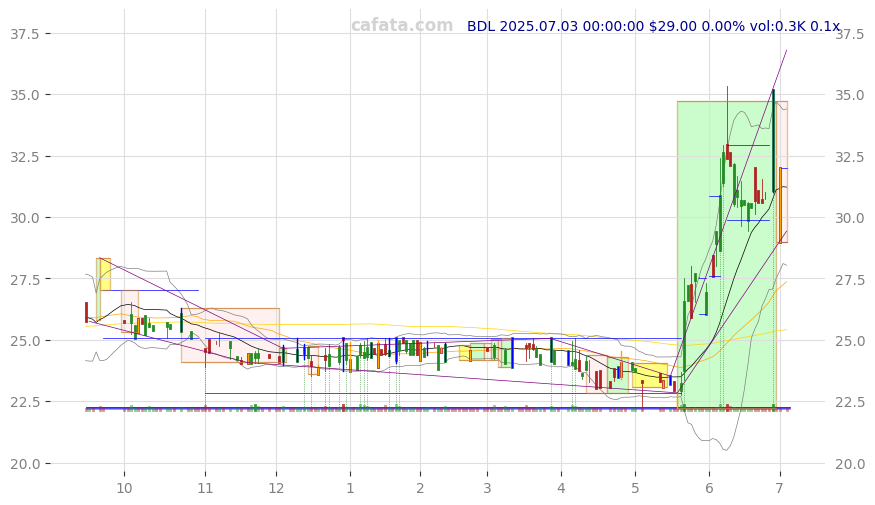
Task: Click 27.5 on the right price axis
Action: pyautogui.click(x=850, y=279)
